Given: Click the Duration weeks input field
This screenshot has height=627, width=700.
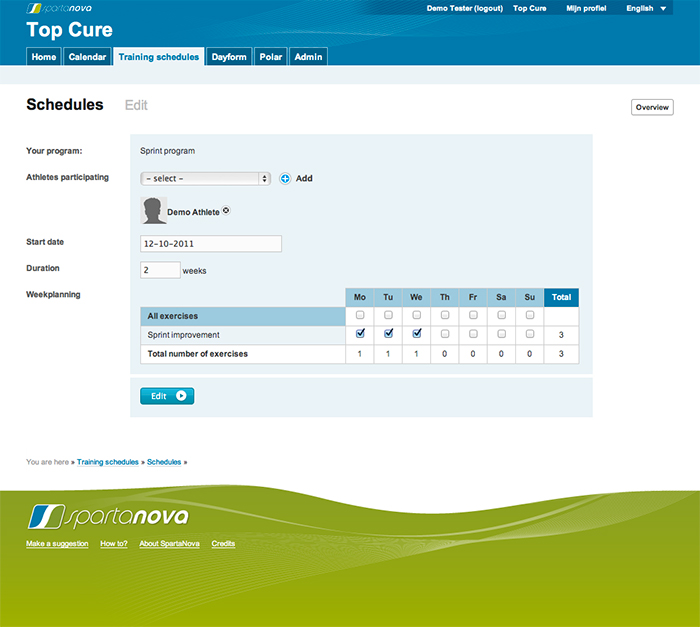Looking at the screenshot, I should pyautogui.click(x=160, y=270).
